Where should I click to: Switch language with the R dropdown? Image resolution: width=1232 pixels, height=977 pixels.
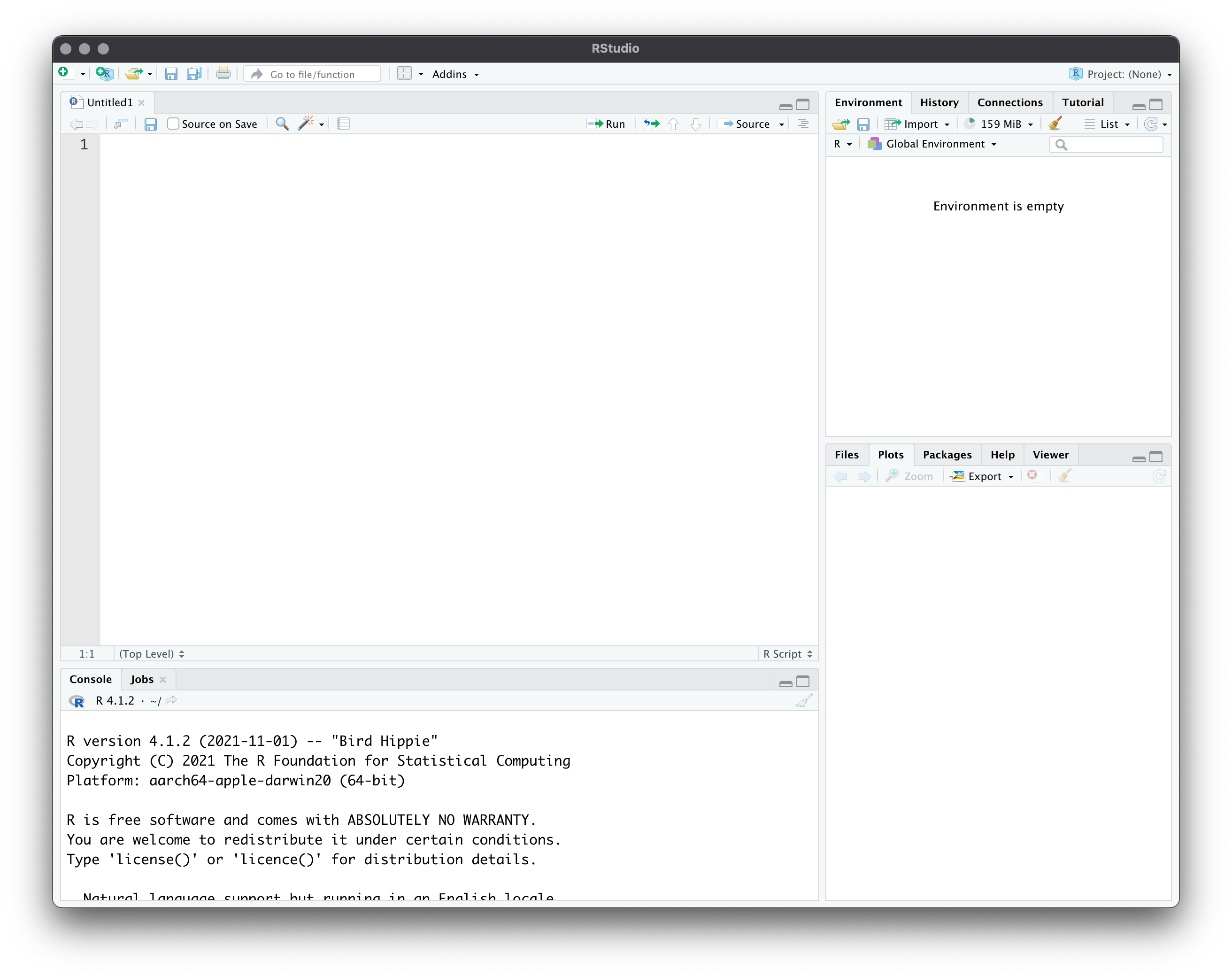click(842, 144)
